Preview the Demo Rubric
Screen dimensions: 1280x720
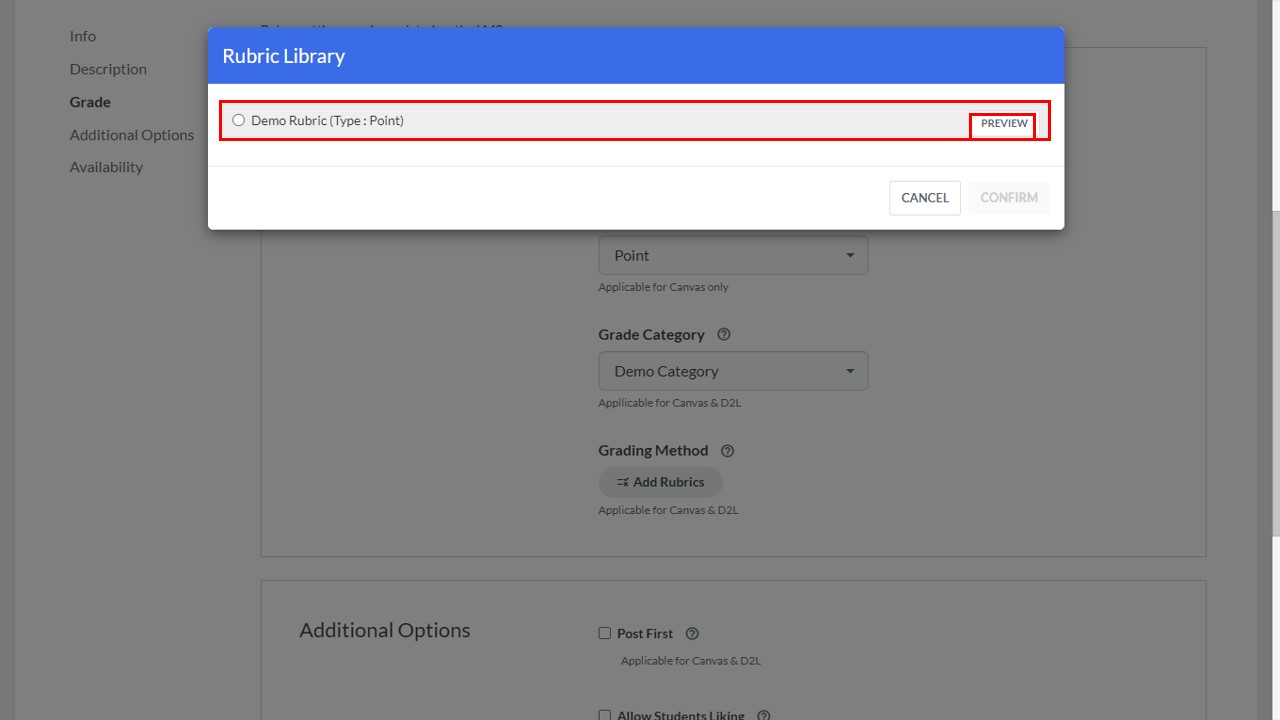tap(1004, 123)
